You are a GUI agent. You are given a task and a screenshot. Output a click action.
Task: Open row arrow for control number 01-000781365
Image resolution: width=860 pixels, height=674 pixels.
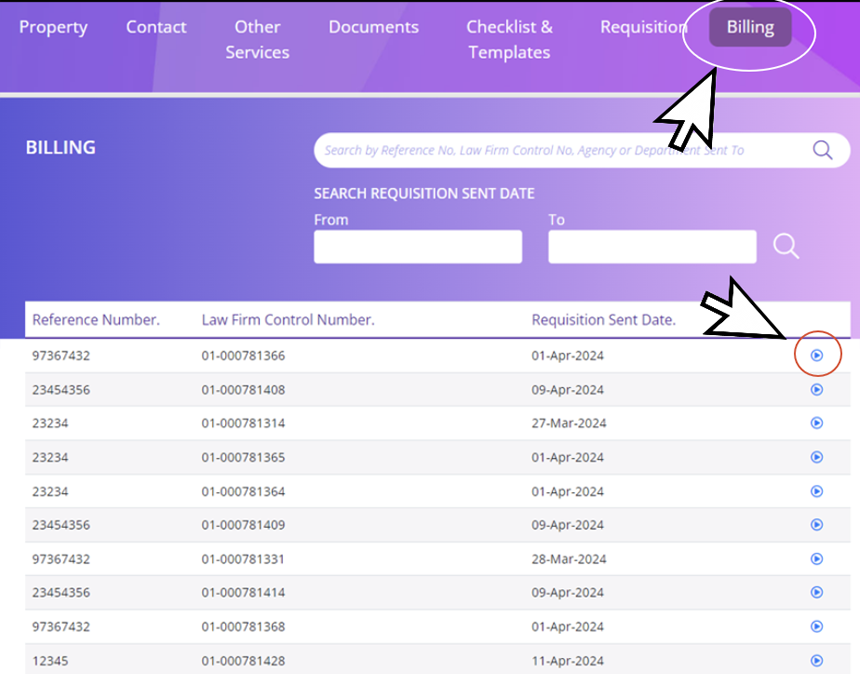click(x=816, y=457)
